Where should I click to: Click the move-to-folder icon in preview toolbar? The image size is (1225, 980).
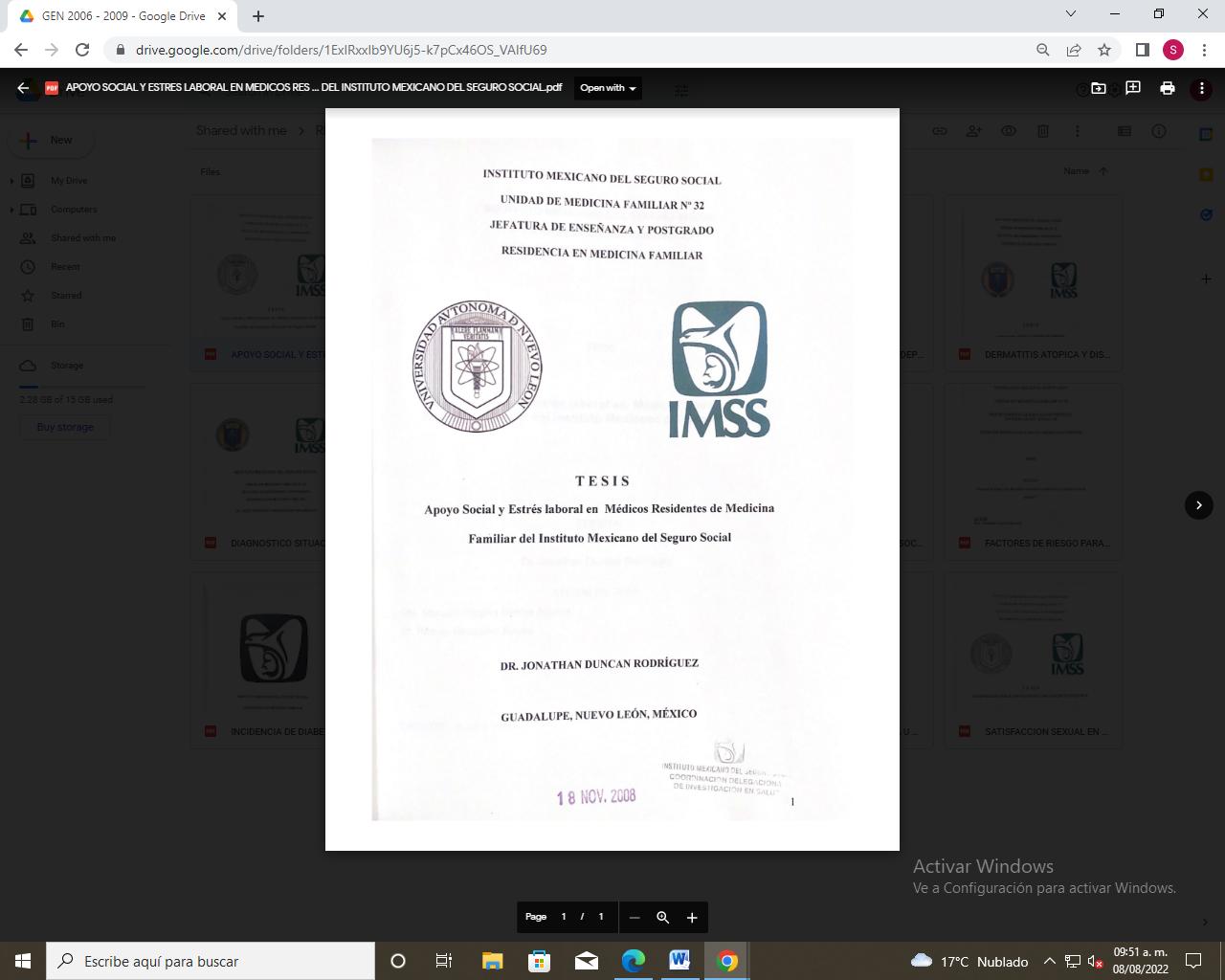pyautogui.click(x=1099, y=88)
